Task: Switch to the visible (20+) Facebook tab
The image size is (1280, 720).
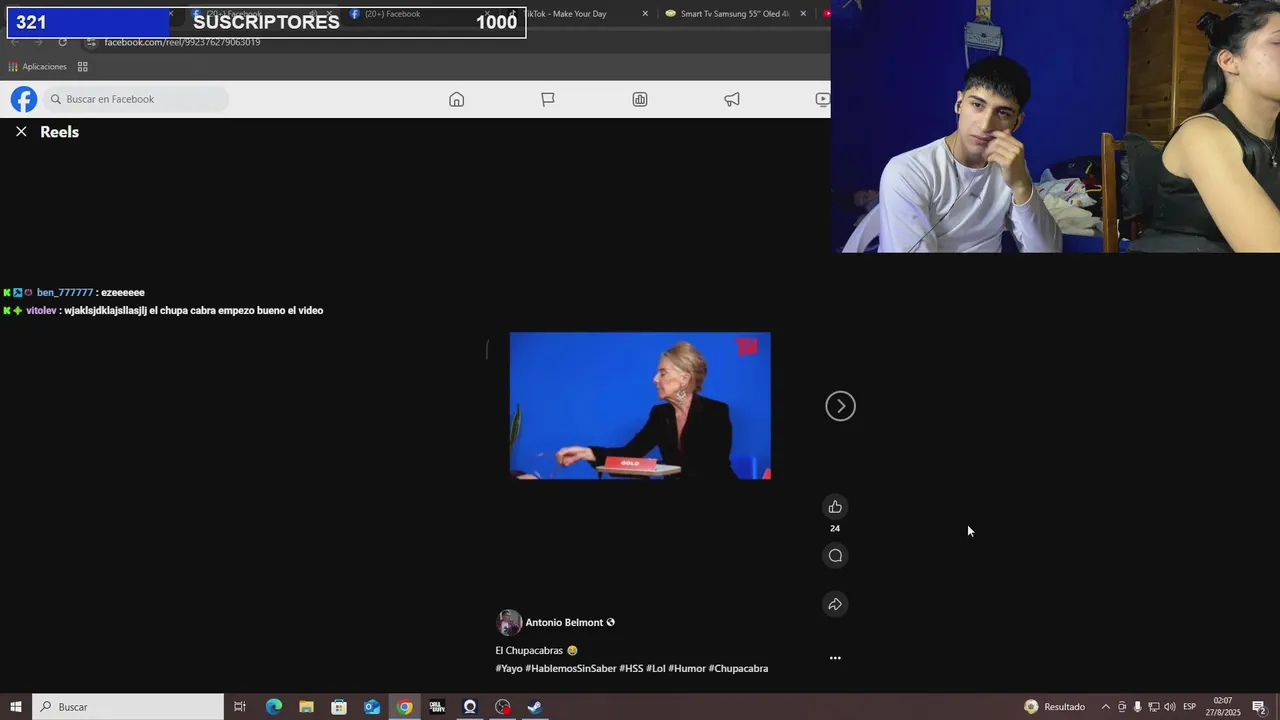Action: coord(392,14)
